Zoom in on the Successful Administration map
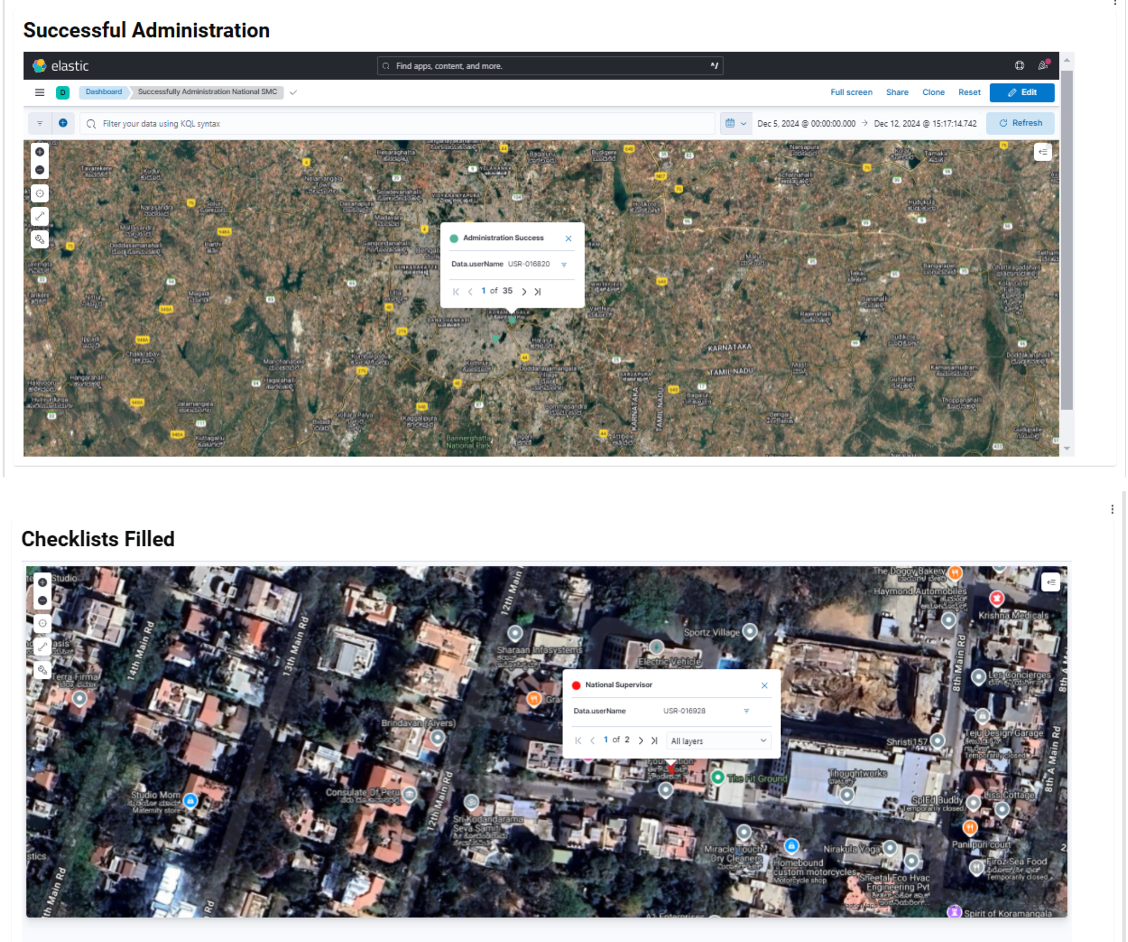The image size is (1128, 942). tap(40, 152)
